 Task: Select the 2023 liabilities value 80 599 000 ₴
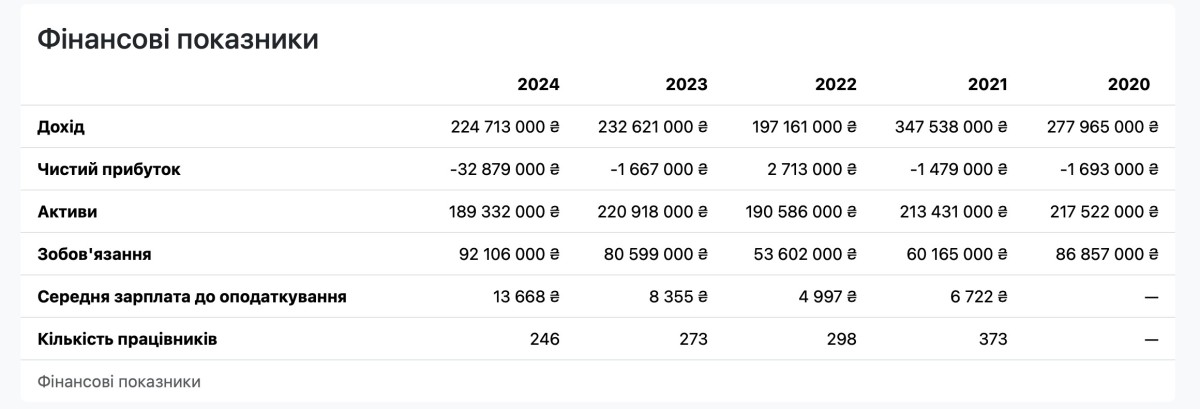(x=658, y=254)
